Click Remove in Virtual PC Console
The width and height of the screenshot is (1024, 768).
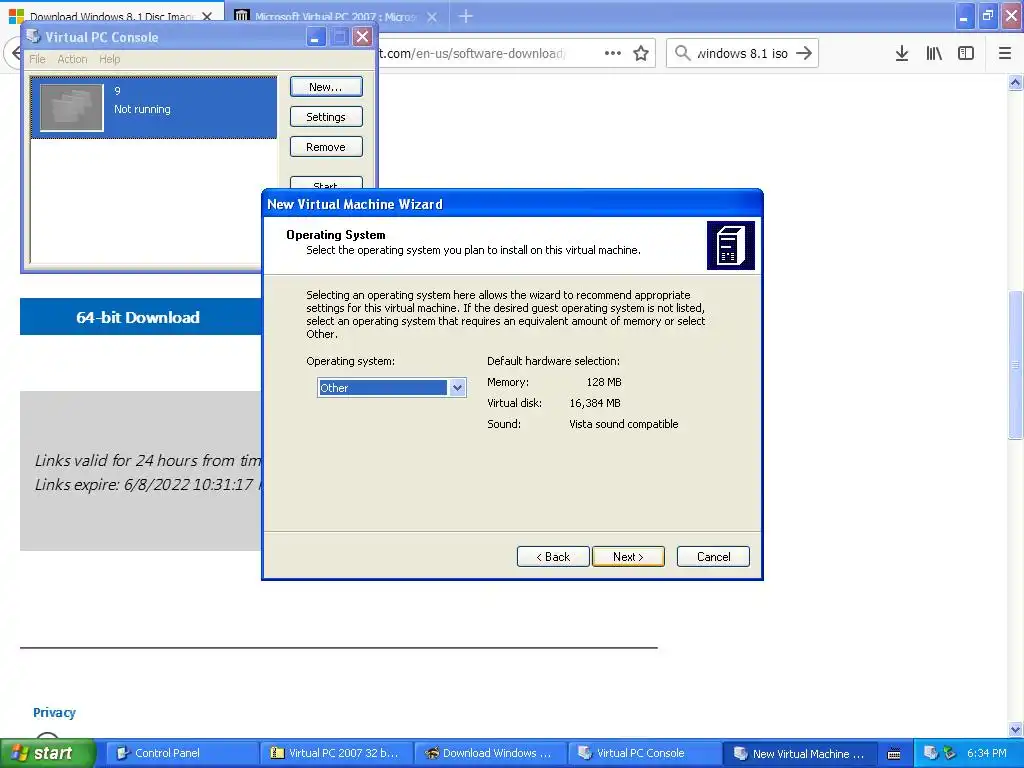(x=326, y=147)
